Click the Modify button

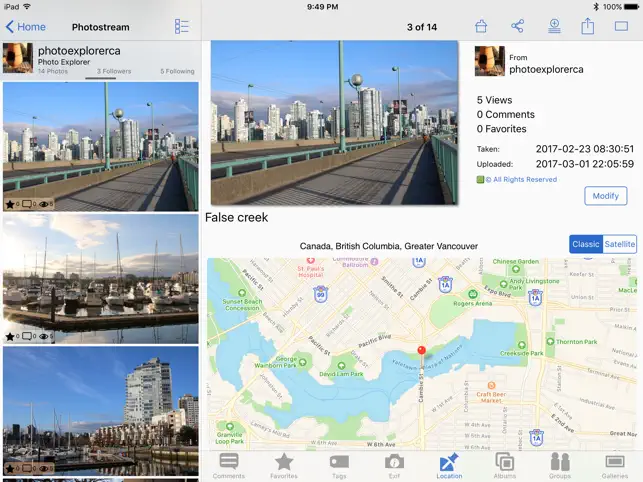click(x=606, y=196)
